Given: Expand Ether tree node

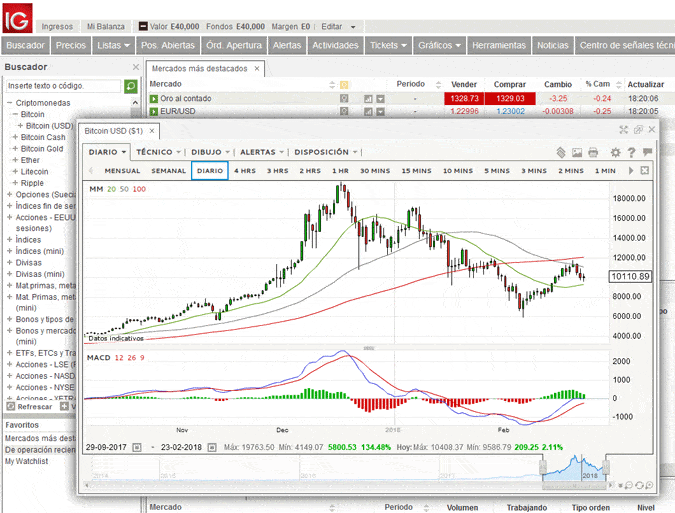Looking at the screenshot, I should pyautogui.click(x=15, y=160).
